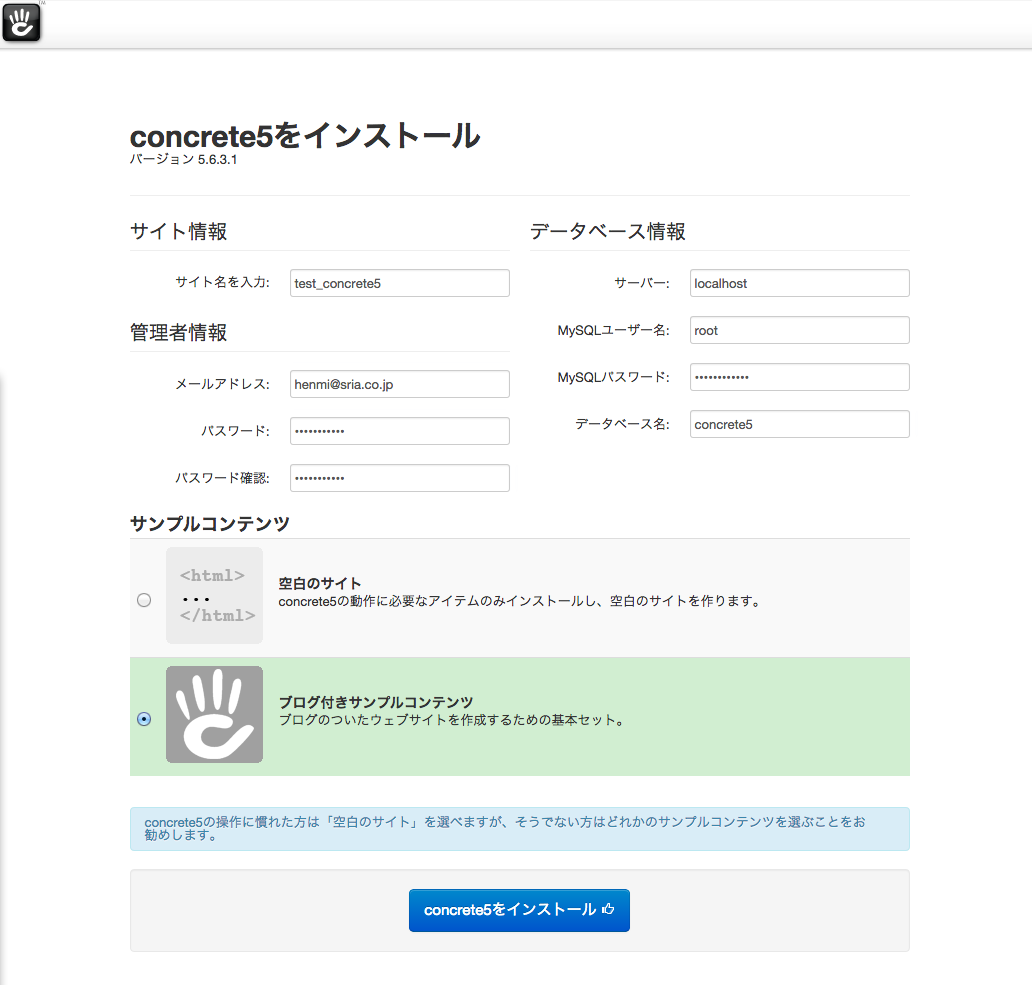Focus the パスワード確認 field
Image resolution: width=1032 pixels, height=985 pixels.
click(x=400, y=478)
